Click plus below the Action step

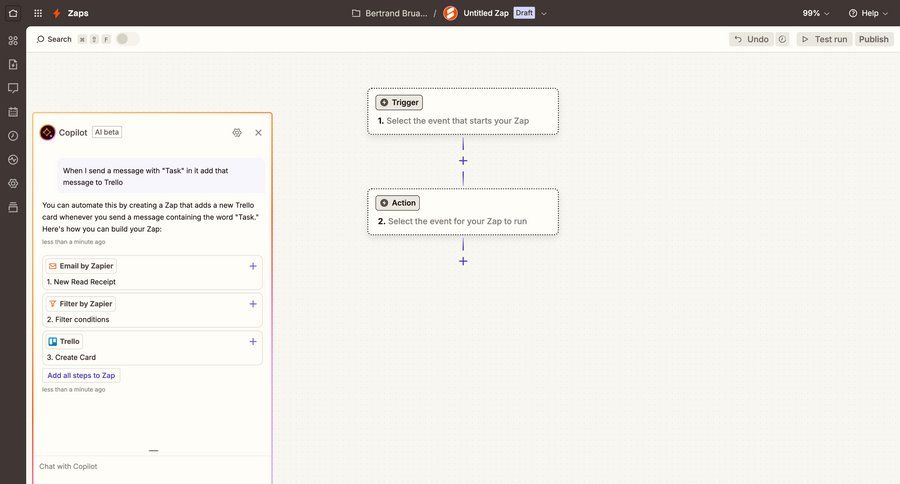pyautogui.click(x=463, y=261)
